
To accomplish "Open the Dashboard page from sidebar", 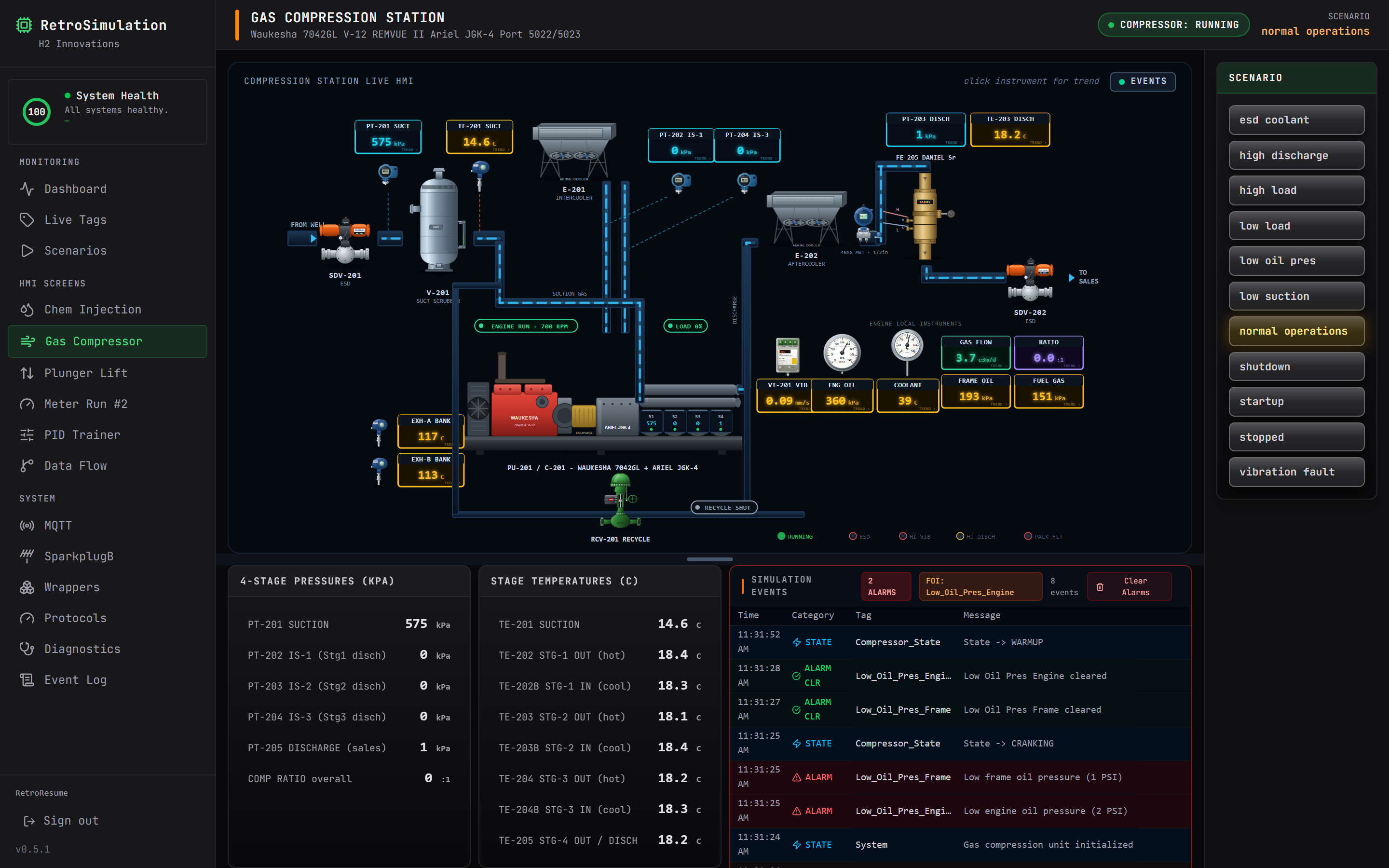I will coord(108,189).
